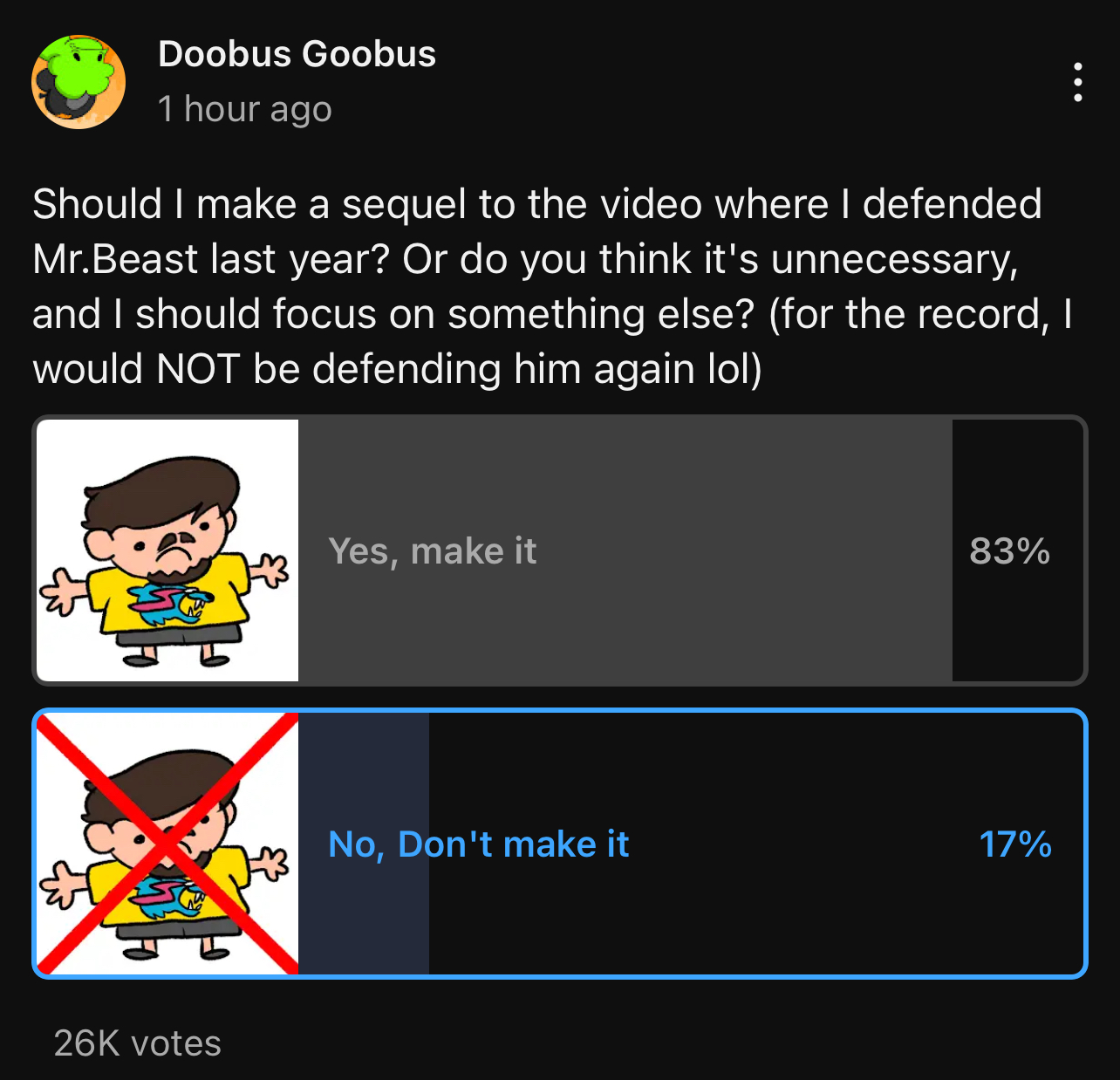Open the Doobus Goobus channel avatar
1120x1080 pixels.
[x=79, y=82]
